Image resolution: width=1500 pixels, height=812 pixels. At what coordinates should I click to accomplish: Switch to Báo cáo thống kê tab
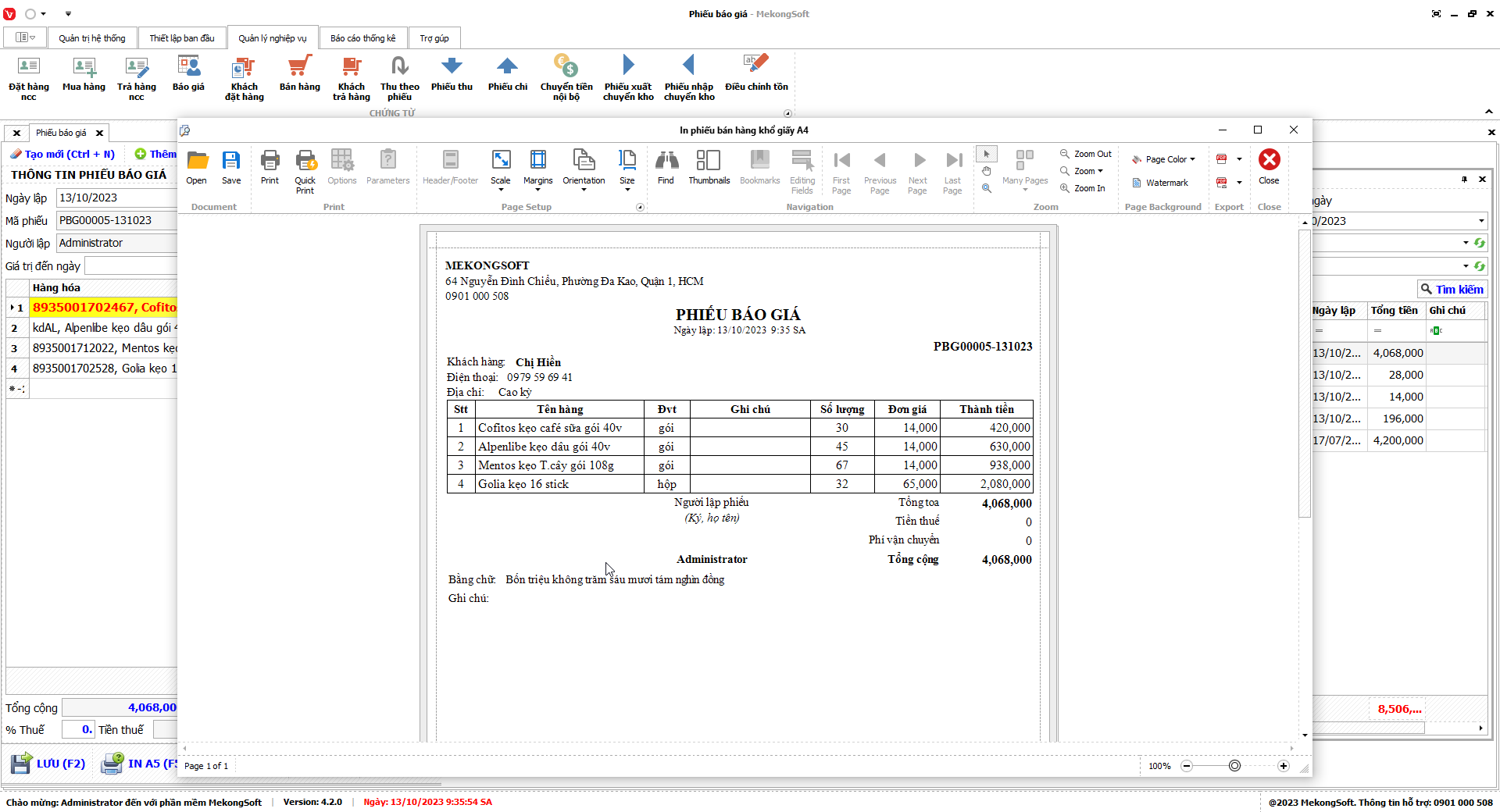click(362, 38)
